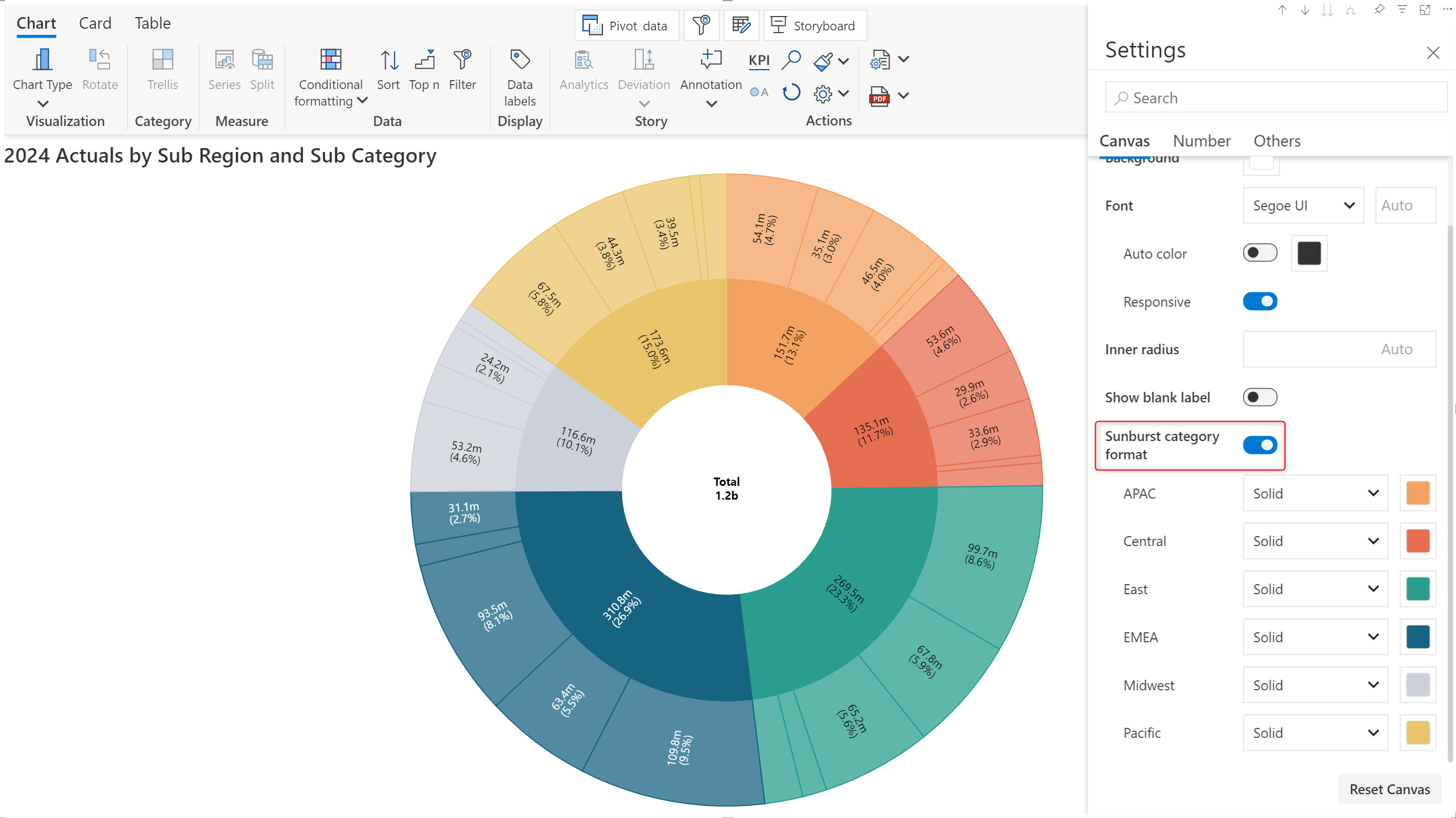Open the EMEA Solid fill dropdown
Viewport: 1456px width, 818px height.
[x=1315, y=637]
